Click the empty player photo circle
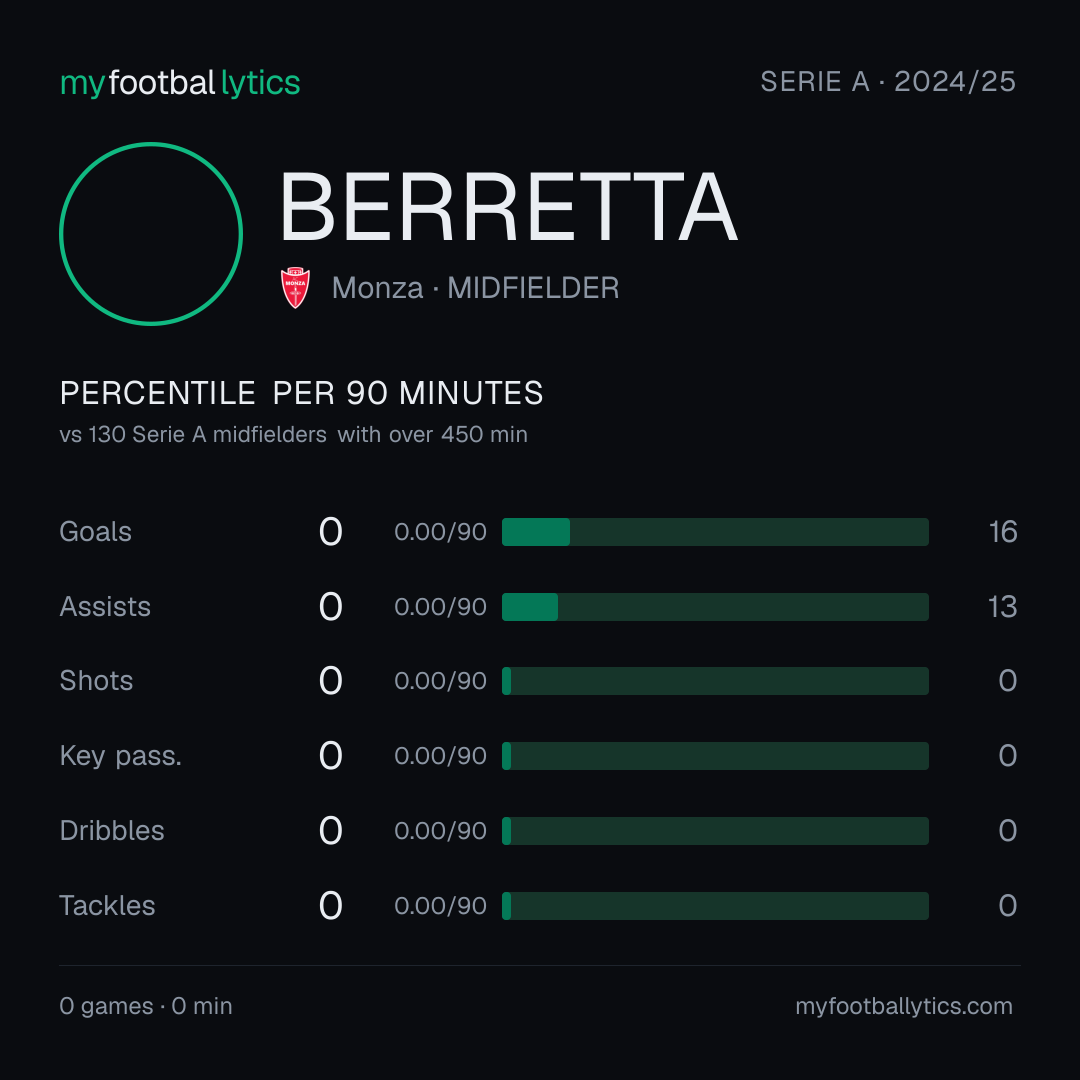1080x1080 pixels. (x=151, y=233)
